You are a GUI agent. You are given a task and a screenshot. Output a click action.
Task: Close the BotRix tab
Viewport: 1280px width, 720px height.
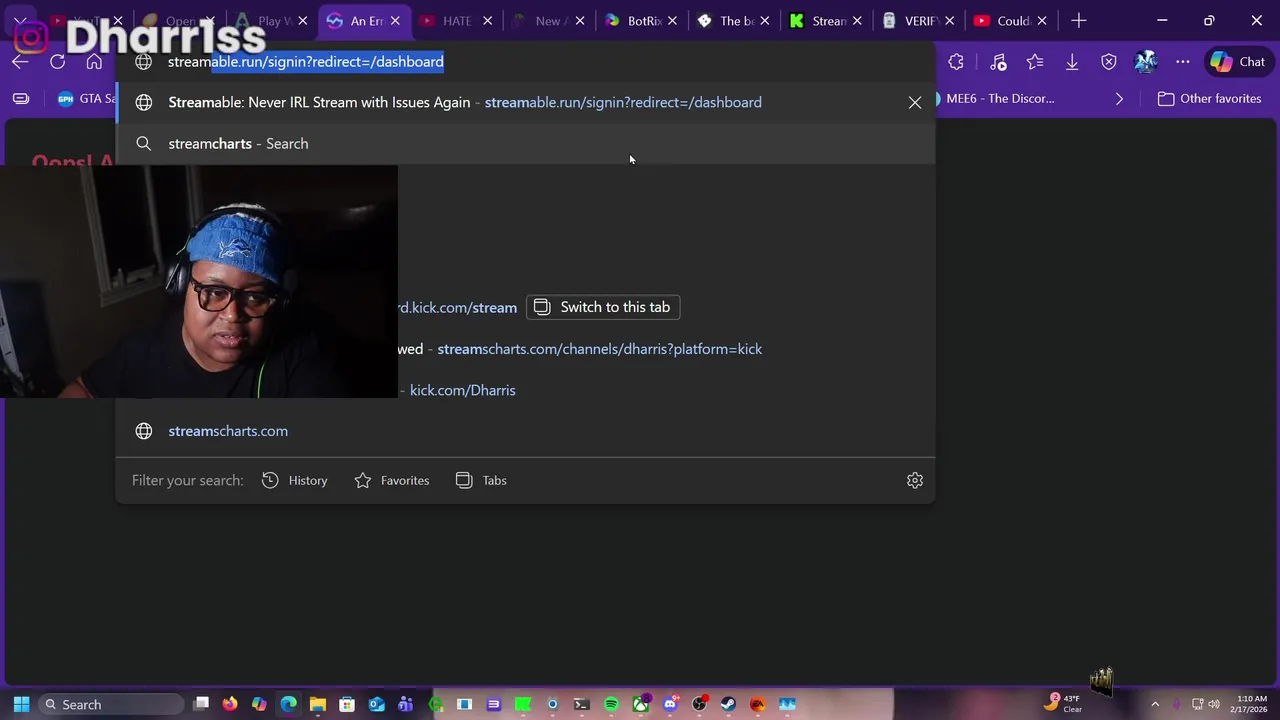672,21
